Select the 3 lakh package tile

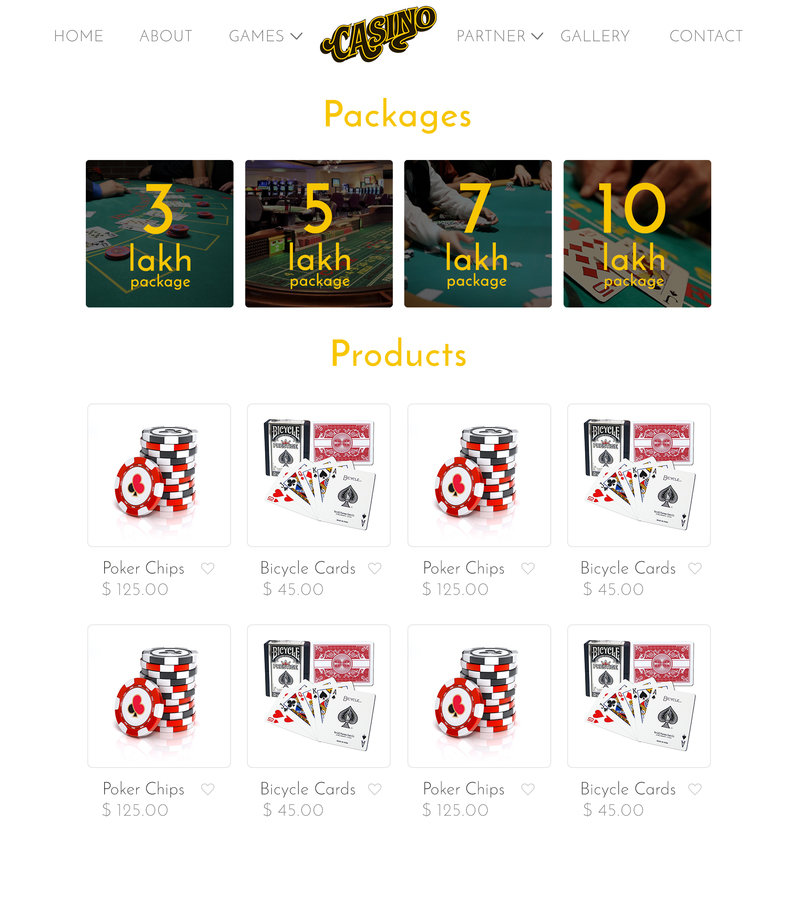tap(160, 234)
